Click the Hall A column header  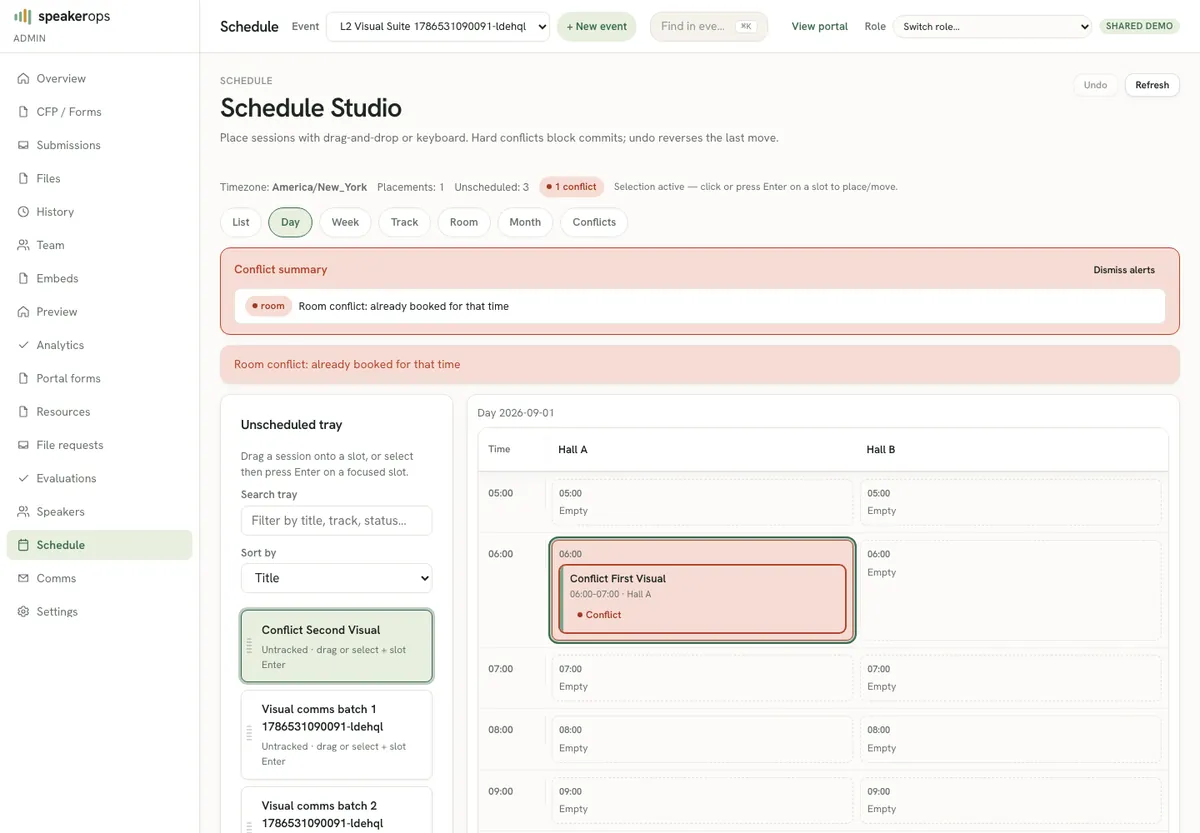click(573, 450)
